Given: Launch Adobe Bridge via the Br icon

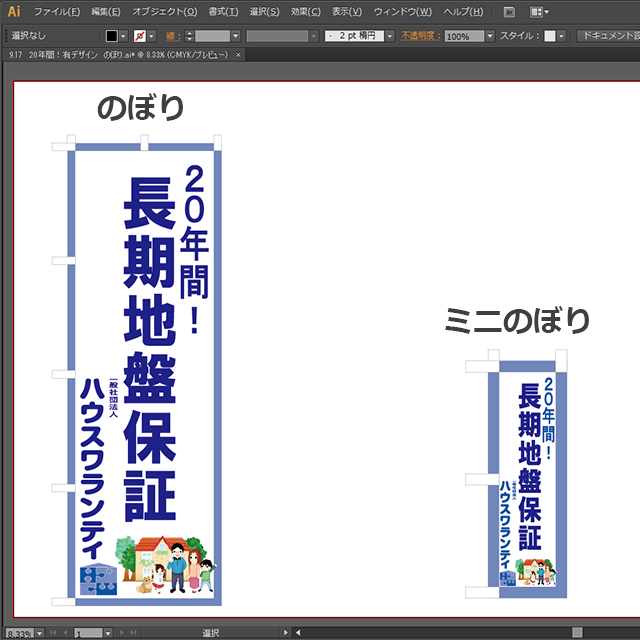Looking at the screenshot, I should pyautogui.click(x=509, y=12).
